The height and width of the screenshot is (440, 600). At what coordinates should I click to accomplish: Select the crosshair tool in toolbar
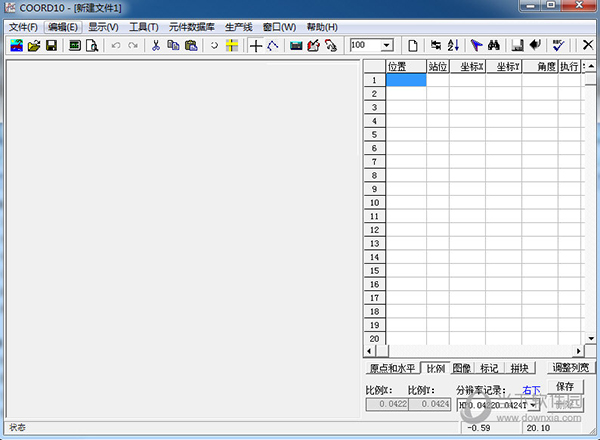[255, 46]
